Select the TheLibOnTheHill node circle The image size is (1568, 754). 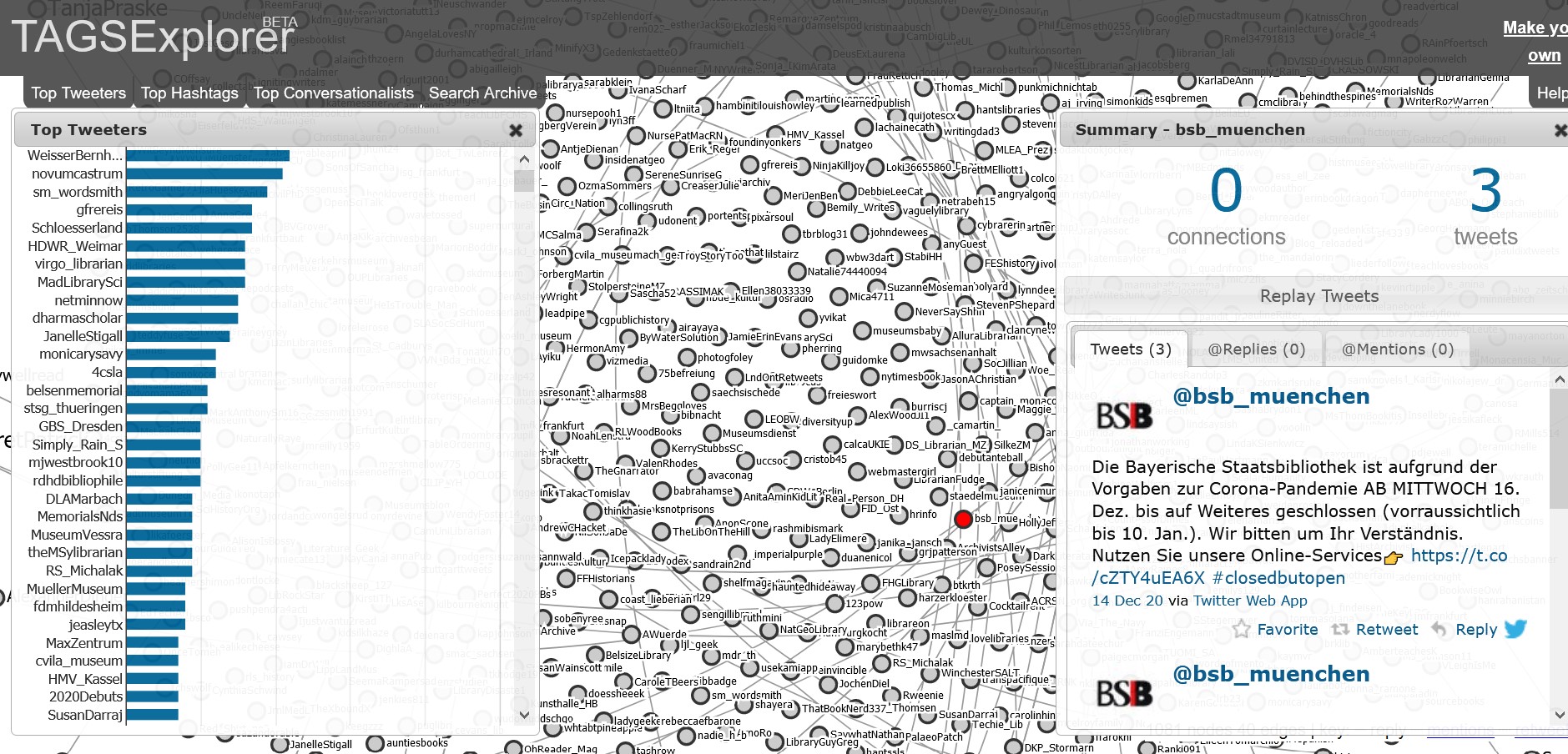coord(661,531)
